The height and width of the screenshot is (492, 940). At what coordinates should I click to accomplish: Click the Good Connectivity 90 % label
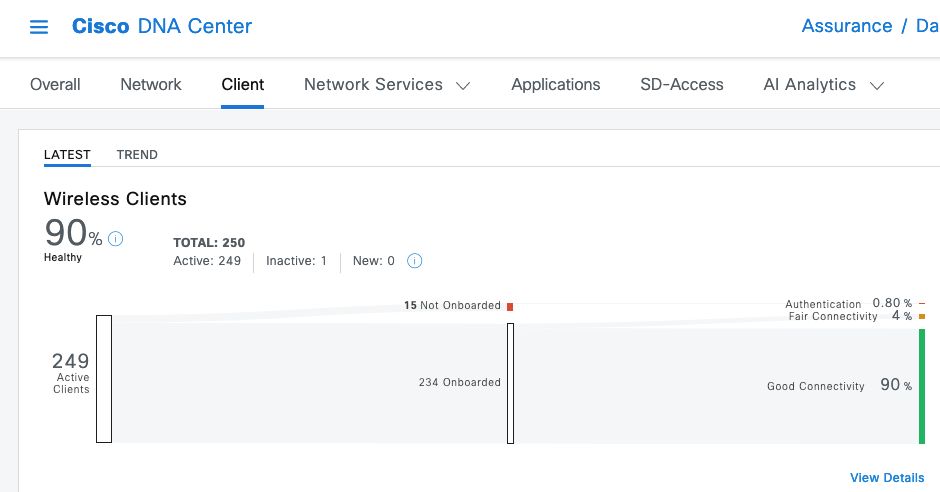839,385
